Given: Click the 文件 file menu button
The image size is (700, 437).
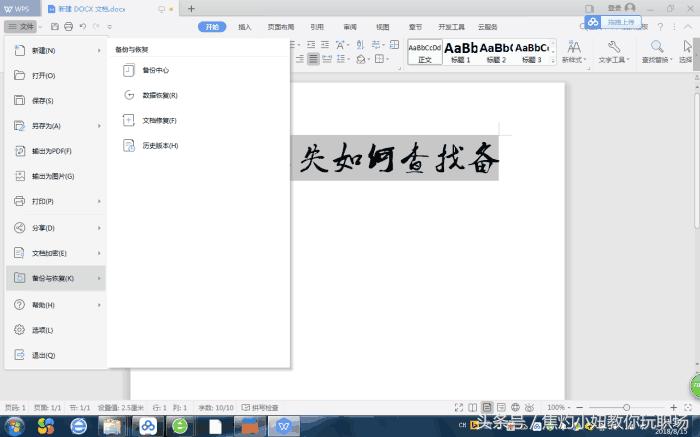Looking at the screenshot, I should coord(21,27).
